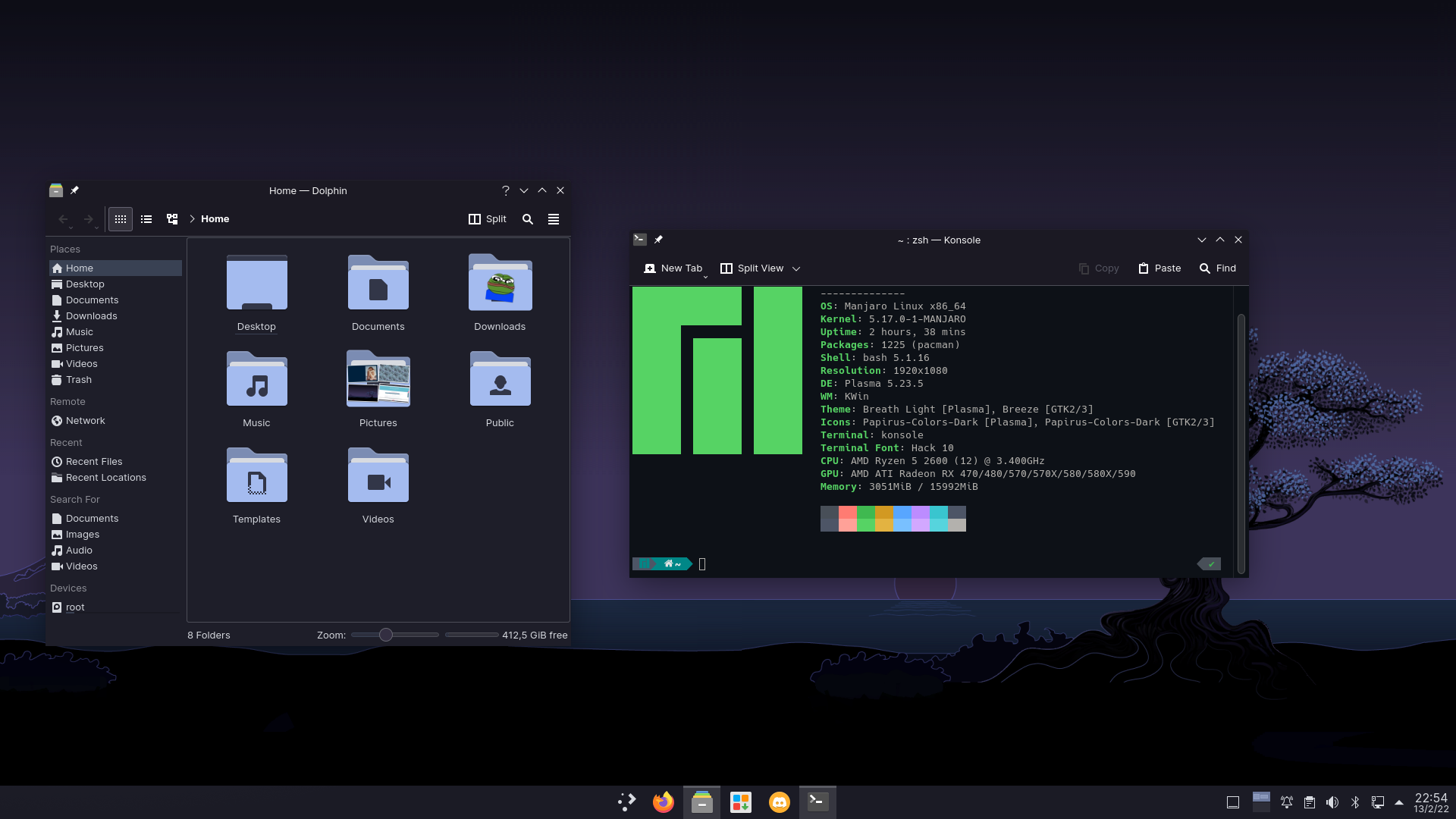Switch Dolphin to icons view mode

(121, 219)
